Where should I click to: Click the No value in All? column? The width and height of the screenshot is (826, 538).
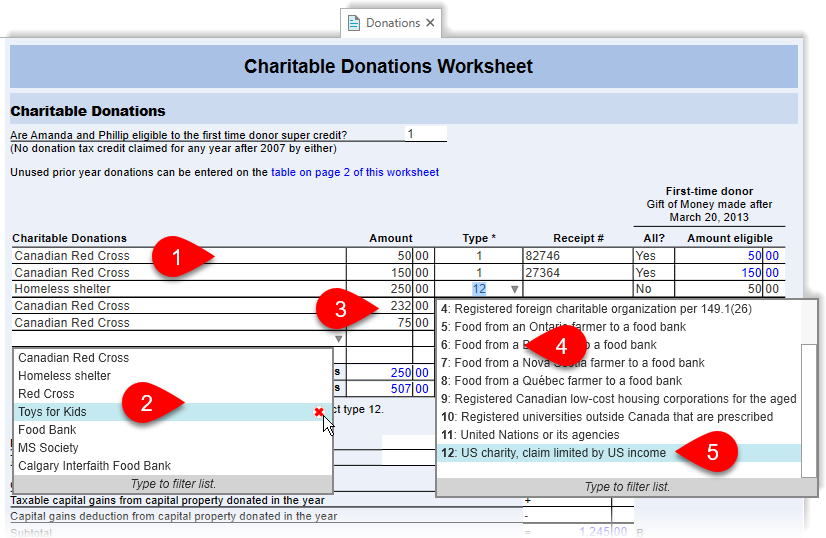tap(654, 289)
